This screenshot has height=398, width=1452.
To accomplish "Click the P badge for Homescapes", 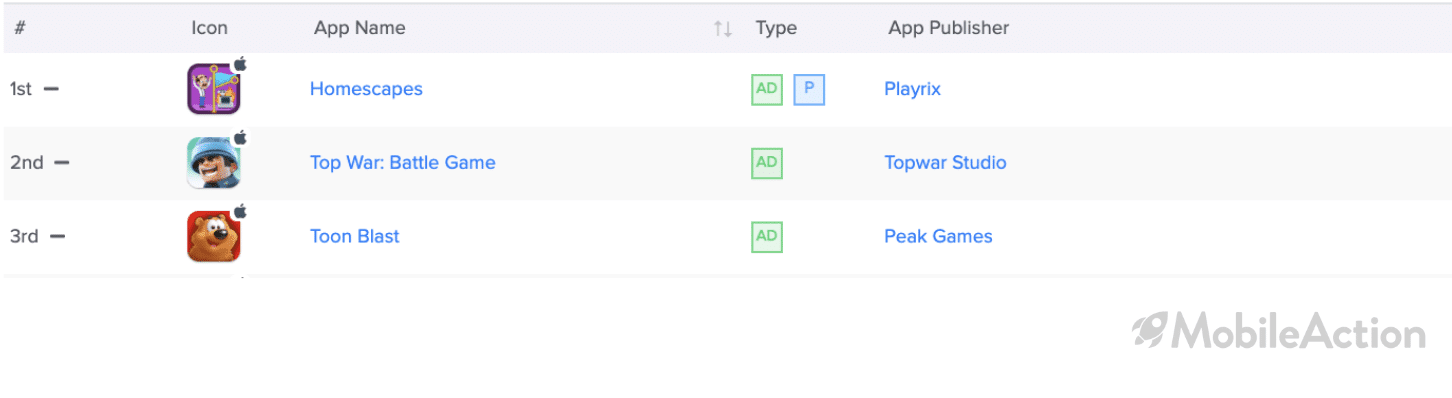I will pyautogui.click(x=809, y=89).
